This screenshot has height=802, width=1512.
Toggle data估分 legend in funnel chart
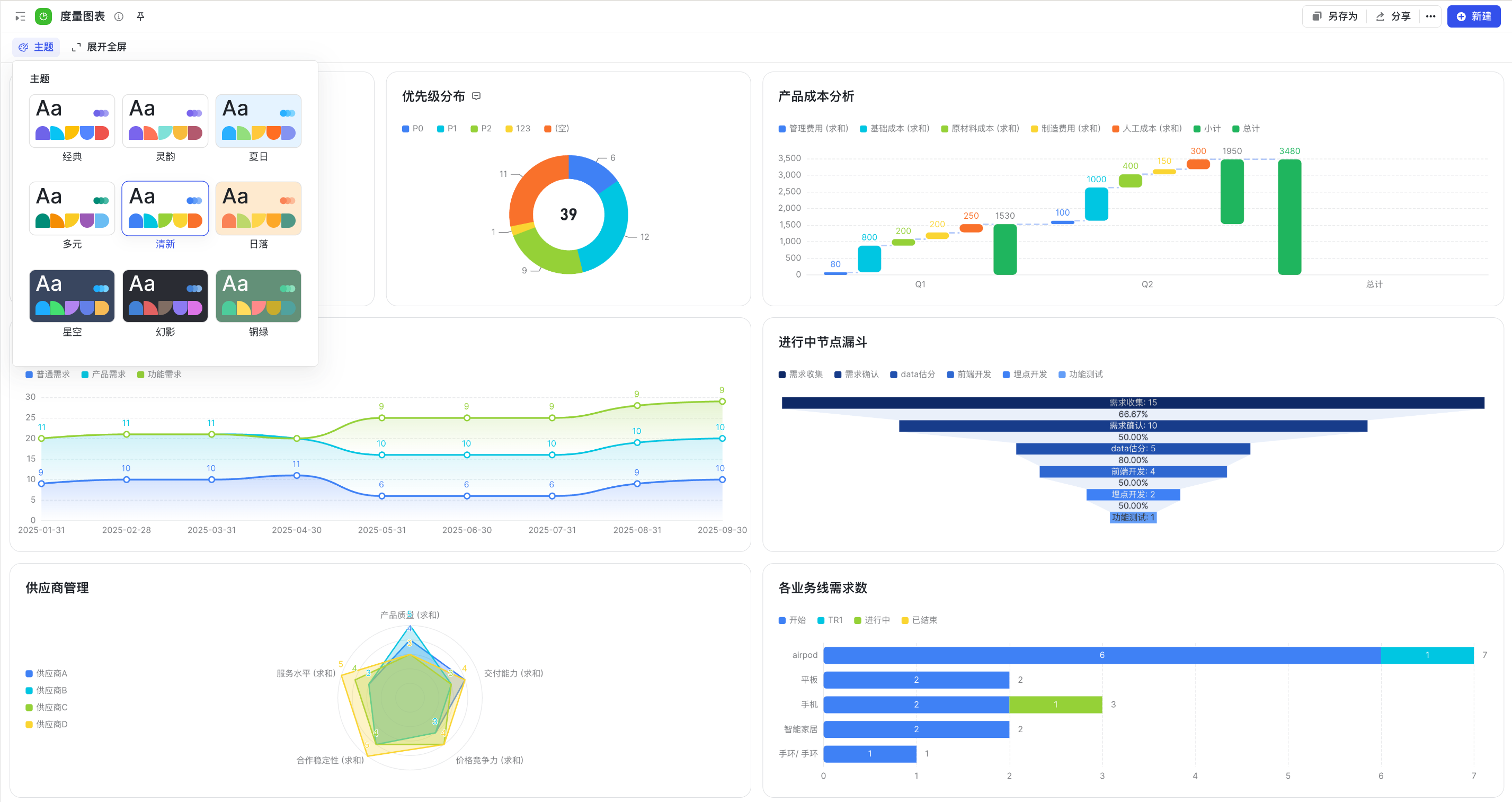tap(913, 375)
